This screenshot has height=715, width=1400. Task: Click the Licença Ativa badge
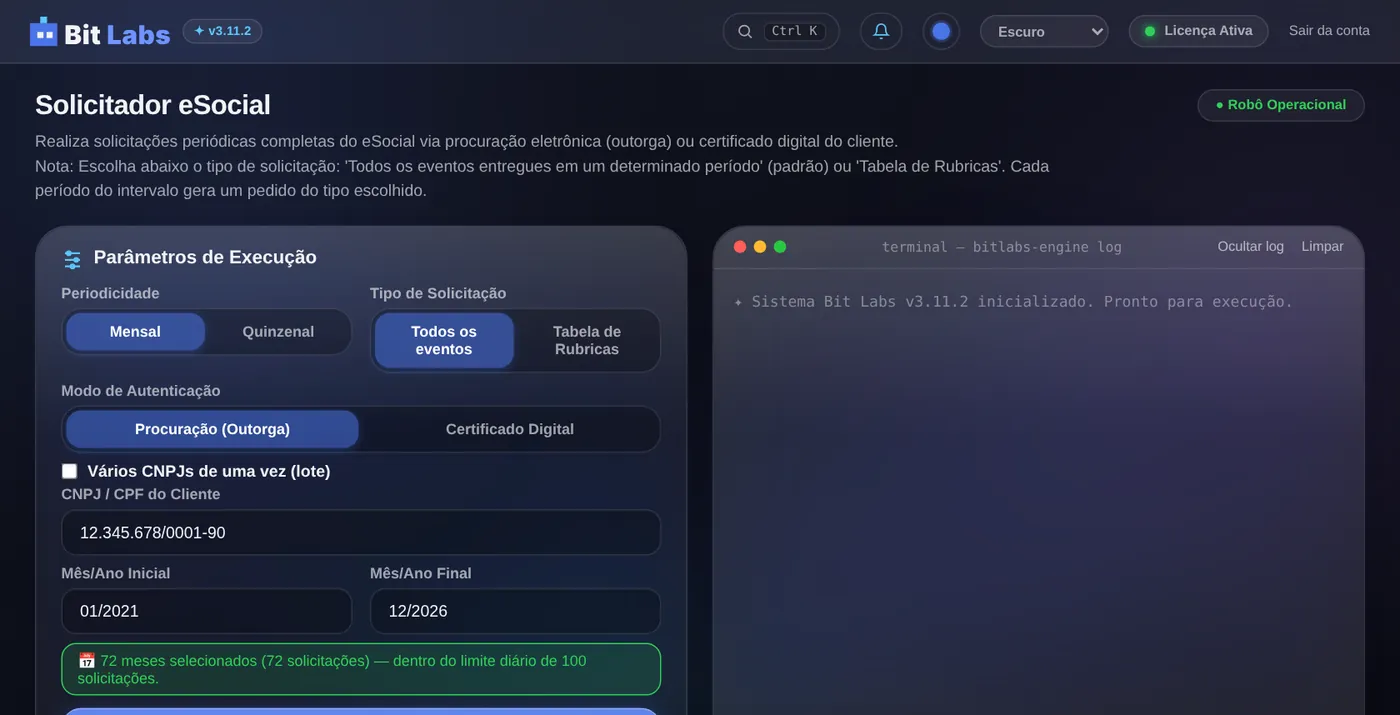tap(1198, 31)
